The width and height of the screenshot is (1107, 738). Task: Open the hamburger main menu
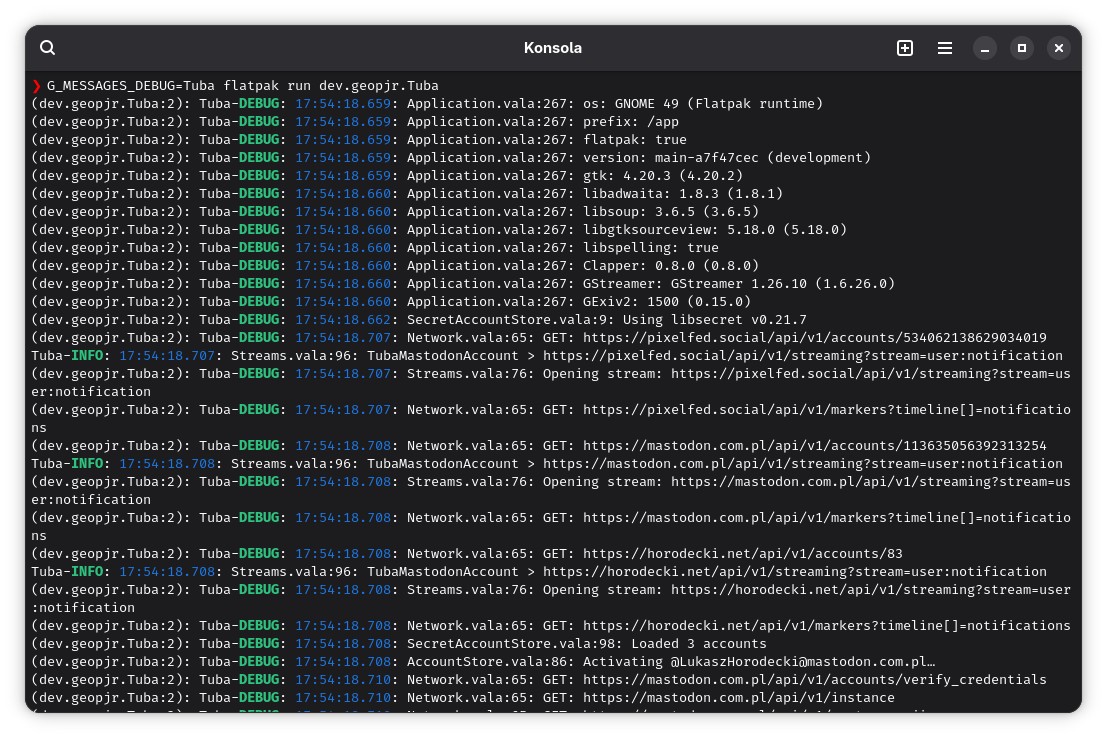click(x=944, y=48)
